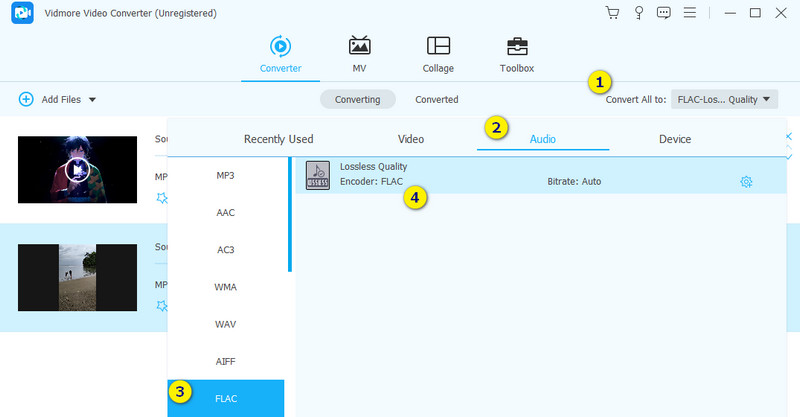Open the Toolbox tab
This screenshot has height=417, width=800.
(x=517, y=54)
